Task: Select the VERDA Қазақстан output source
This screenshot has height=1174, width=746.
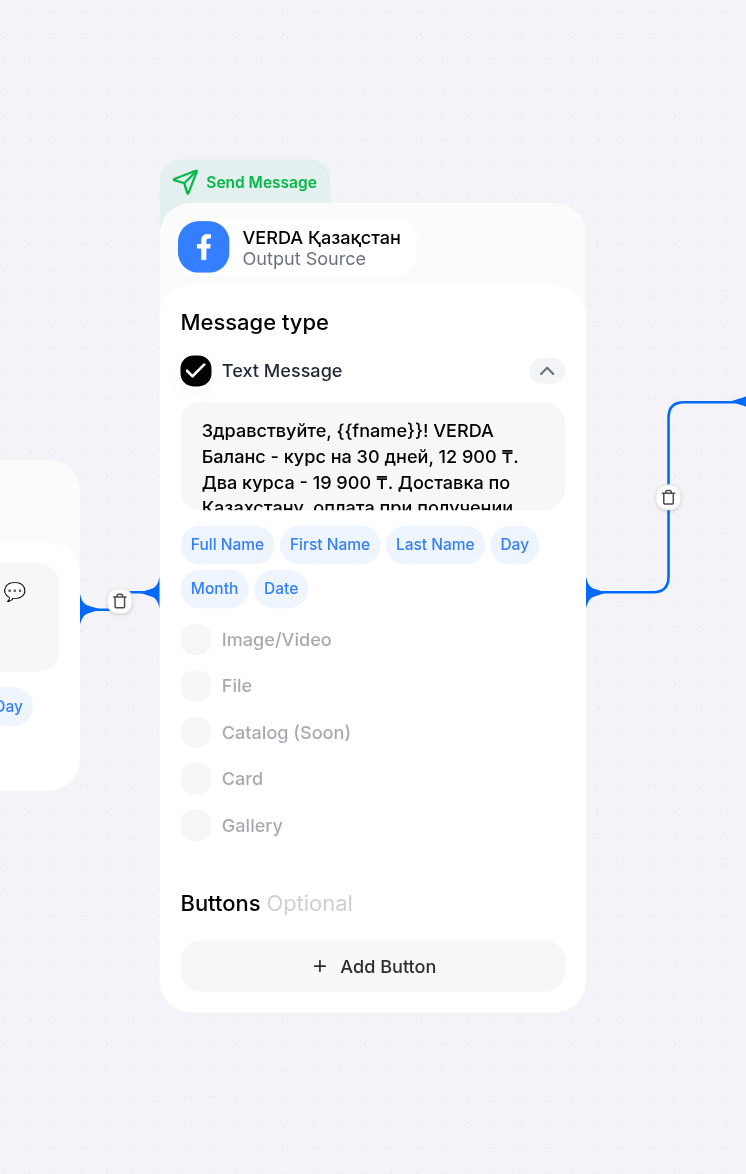Action: (297, 247)
